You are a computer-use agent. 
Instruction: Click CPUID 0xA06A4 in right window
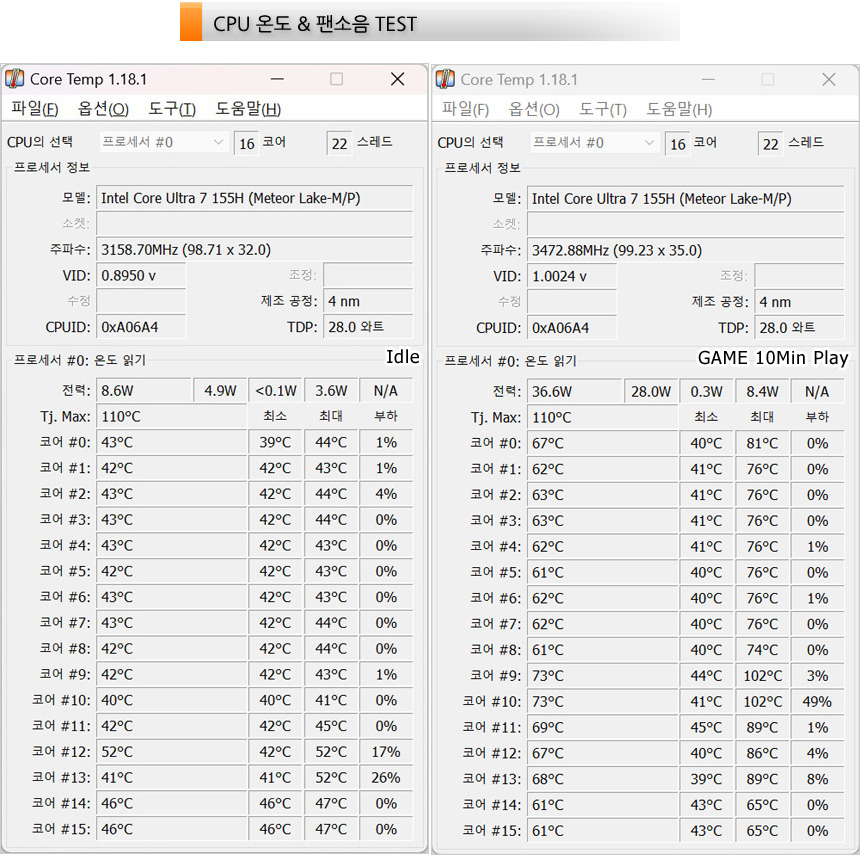click(572, 327)
